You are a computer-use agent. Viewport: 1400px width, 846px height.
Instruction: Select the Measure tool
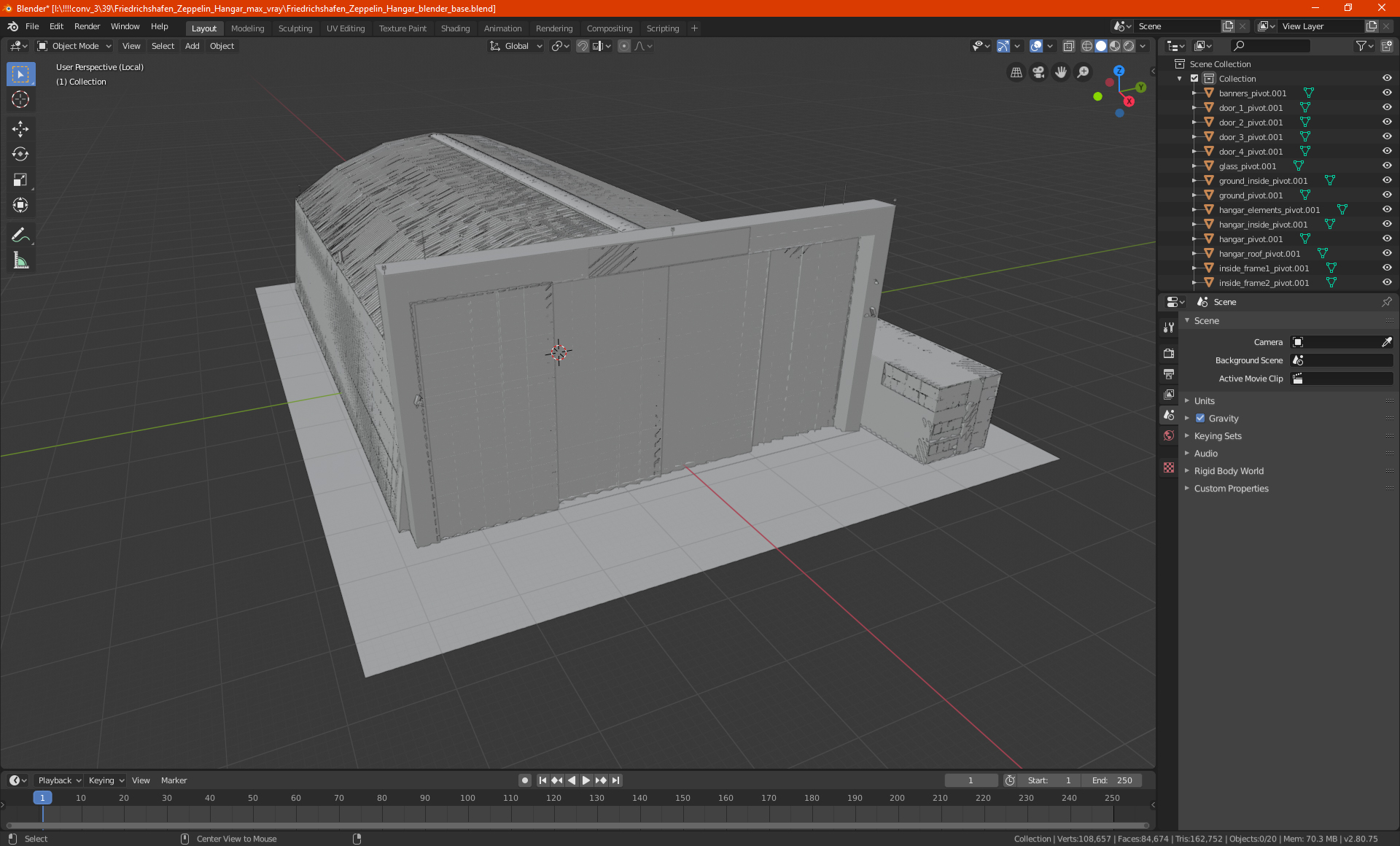pos(20,260)
